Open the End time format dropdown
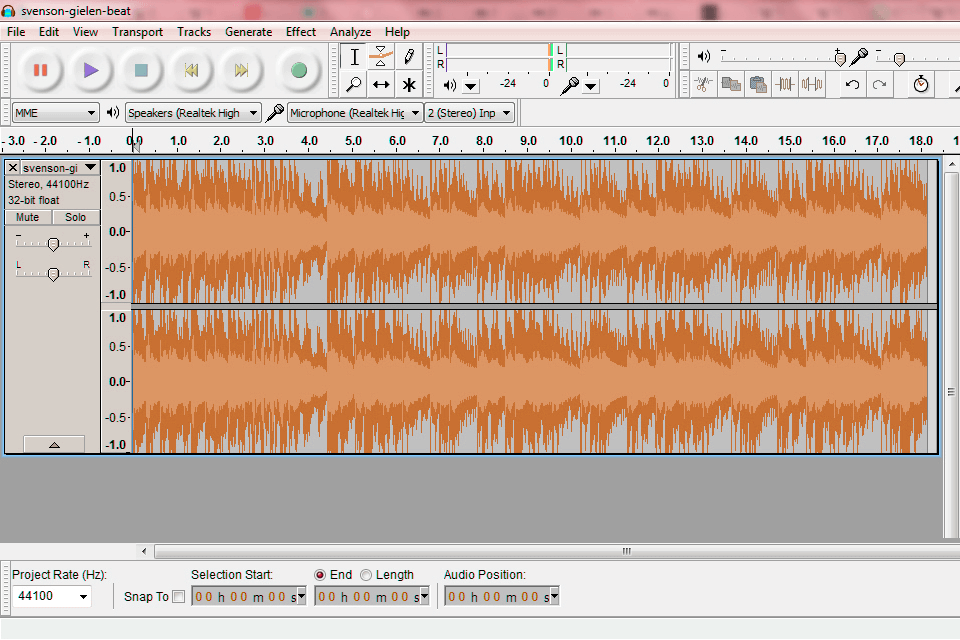Image resolution: width=960 pixels, height=640 pixels. click(424, 597)
